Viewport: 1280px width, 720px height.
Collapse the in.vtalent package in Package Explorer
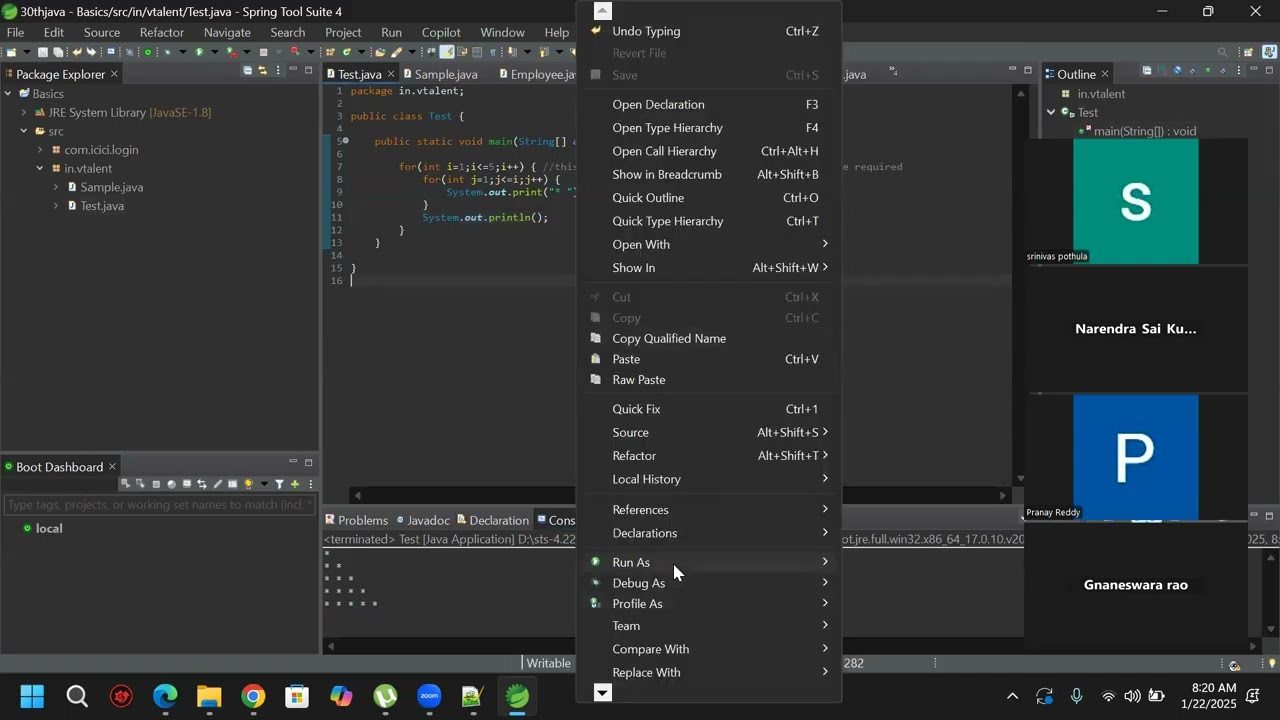40,169
